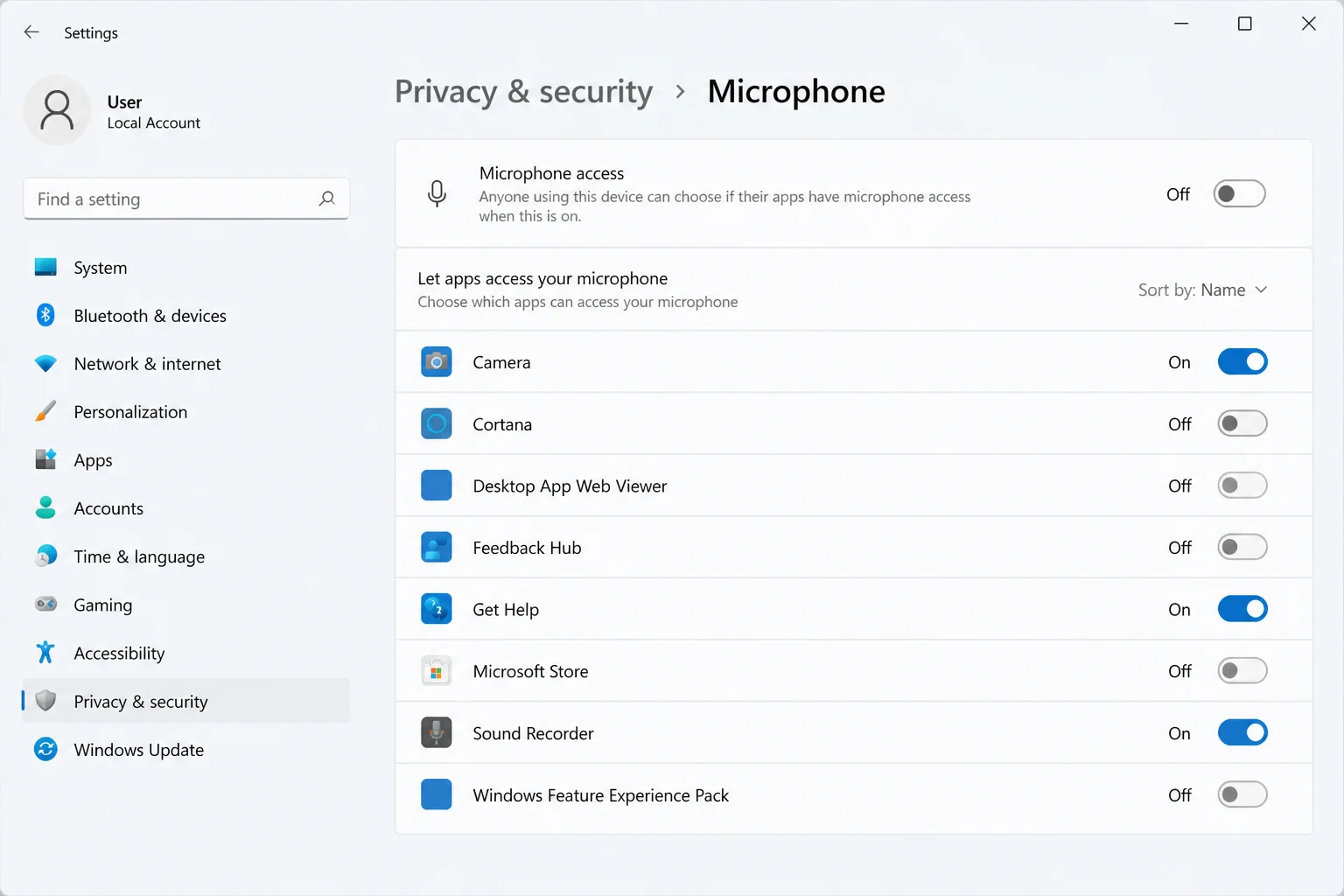The width and height of the screenshot is (1344, 896).
Task: Disable microphone for Camera app
Action: (x=1242, y=361)
